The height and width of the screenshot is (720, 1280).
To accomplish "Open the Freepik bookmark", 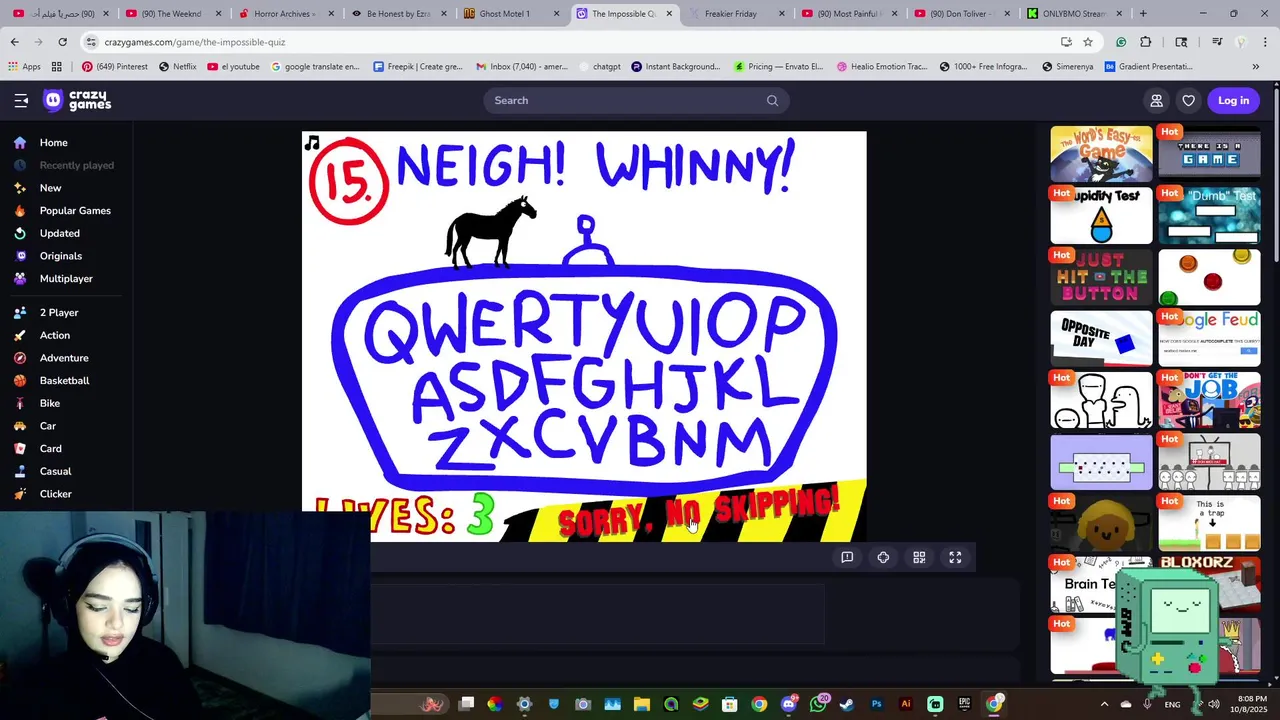I will point(418,67).
